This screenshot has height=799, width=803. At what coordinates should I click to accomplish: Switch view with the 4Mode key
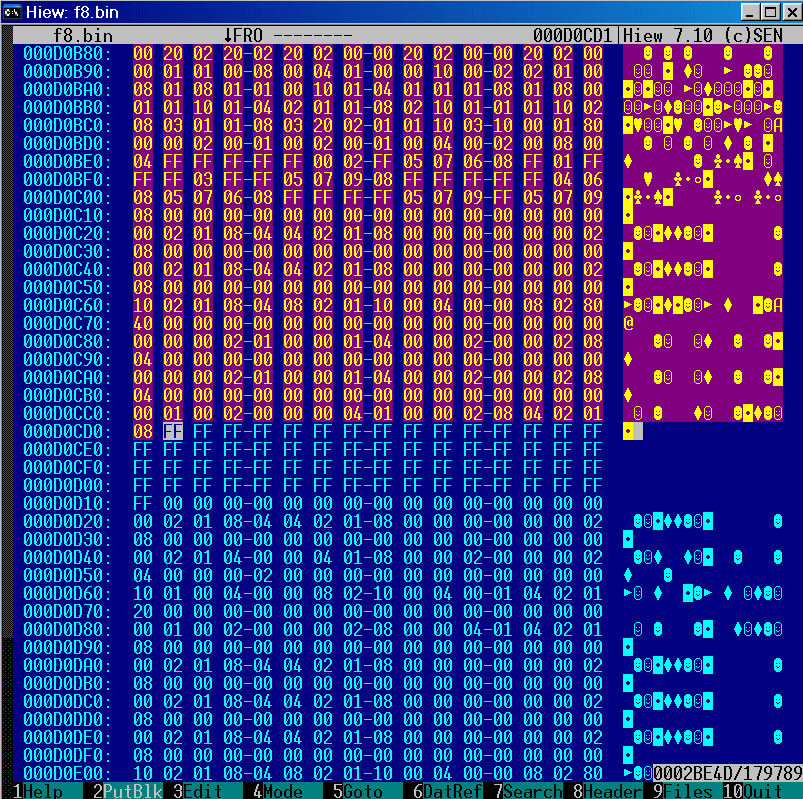281,791
